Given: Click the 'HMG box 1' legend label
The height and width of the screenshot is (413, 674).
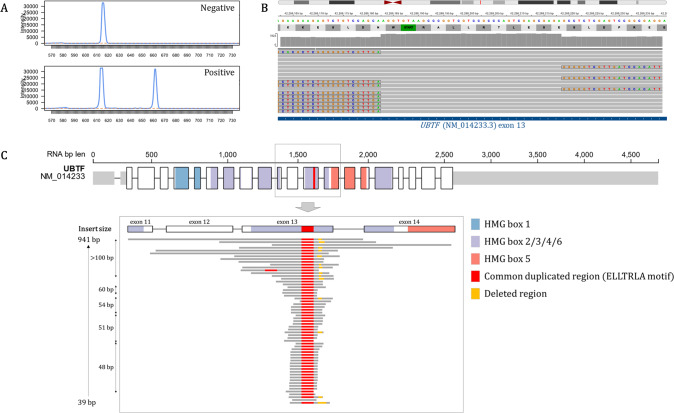Looking at the screenshot, I should (507, 224).
